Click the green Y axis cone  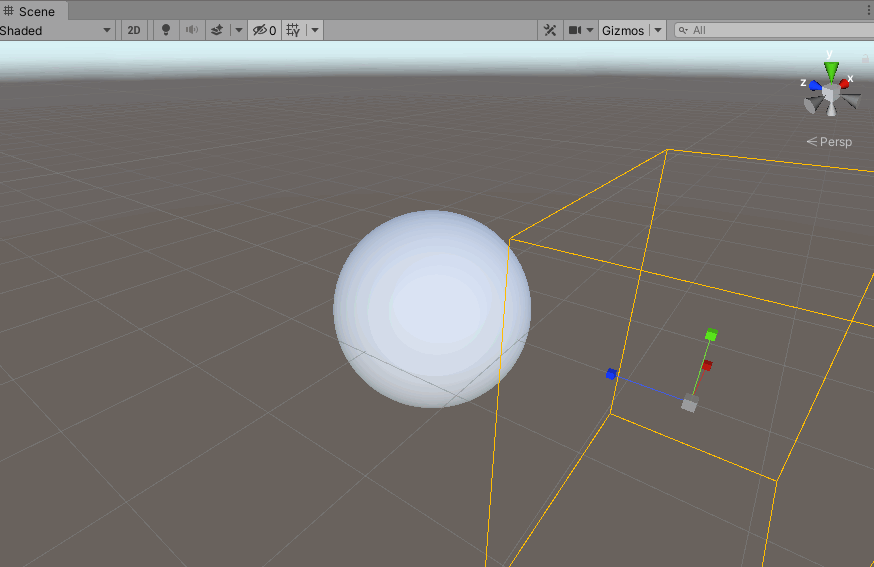(x=832, y=71)
